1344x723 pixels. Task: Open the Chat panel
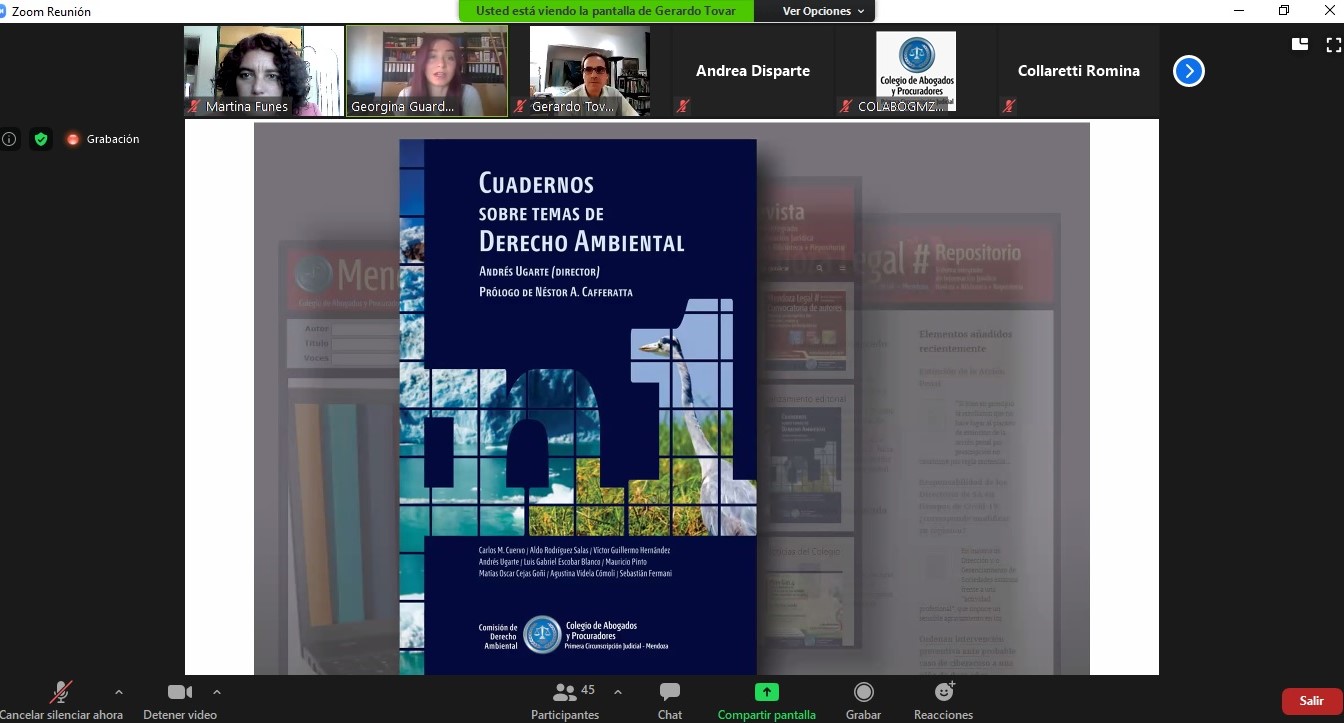point(670,692)
